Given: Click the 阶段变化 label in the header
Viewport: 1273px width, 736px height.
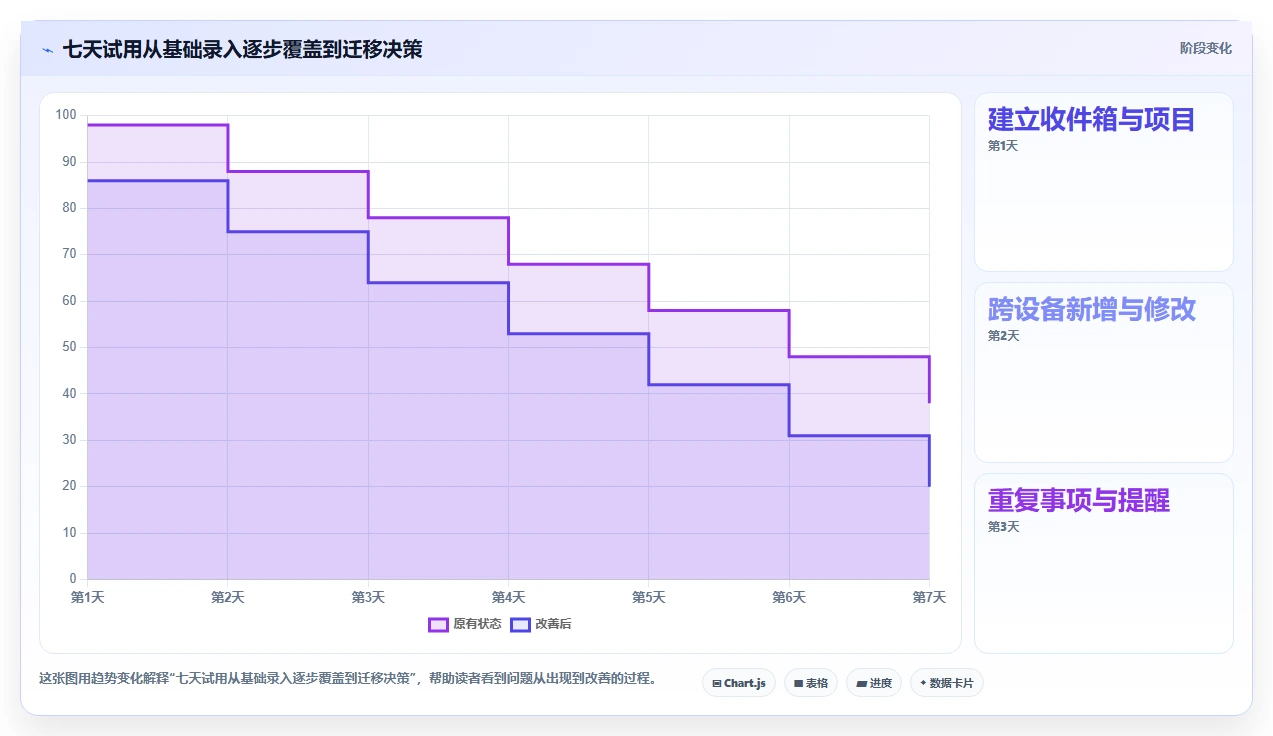Looking at the screenshot, I should click(x=1205, y=48).
